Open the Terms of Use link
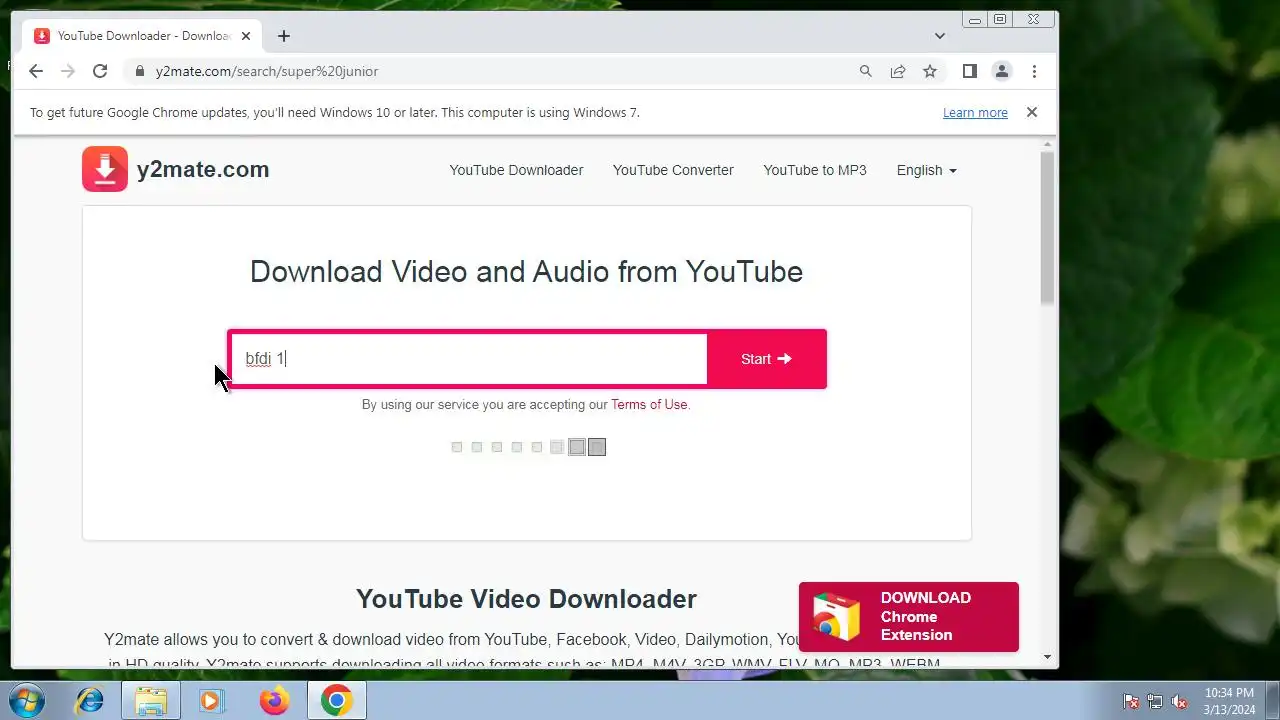Viewport: 1280px width, 720px height. [x=649, y=404]
